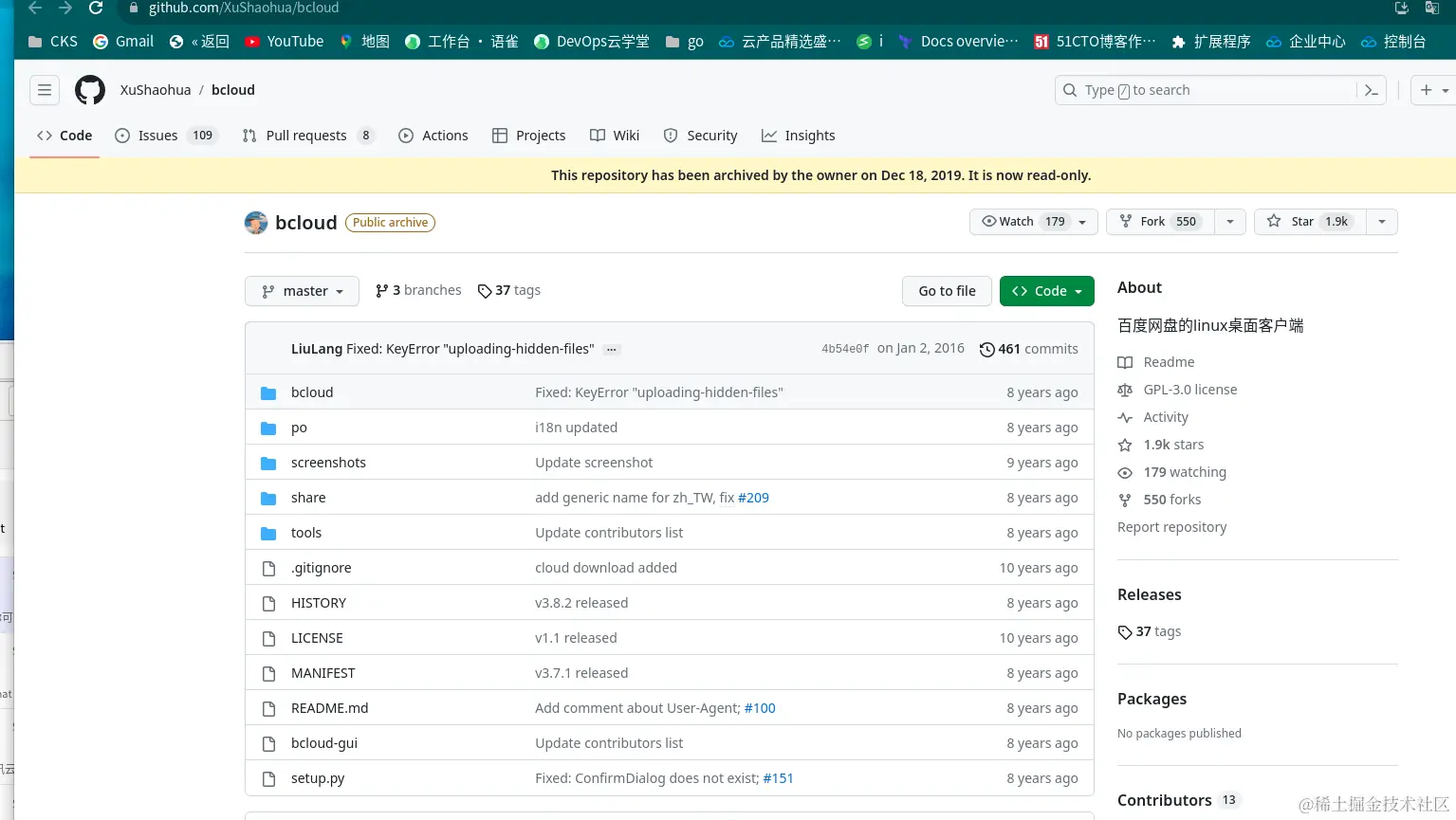Open the MANIFEST file

pyautogui.click(x=323, y=673)
